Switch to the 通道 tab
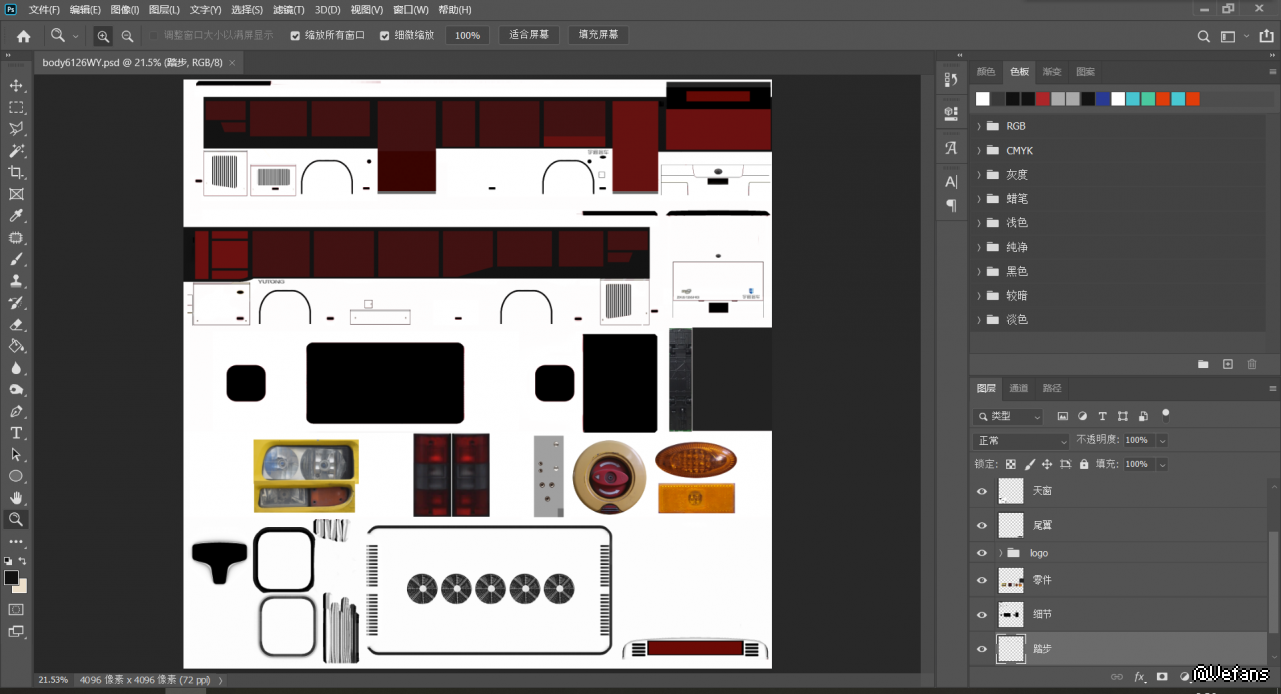This screenshot has width=1281, height=694. (1018, 388)
